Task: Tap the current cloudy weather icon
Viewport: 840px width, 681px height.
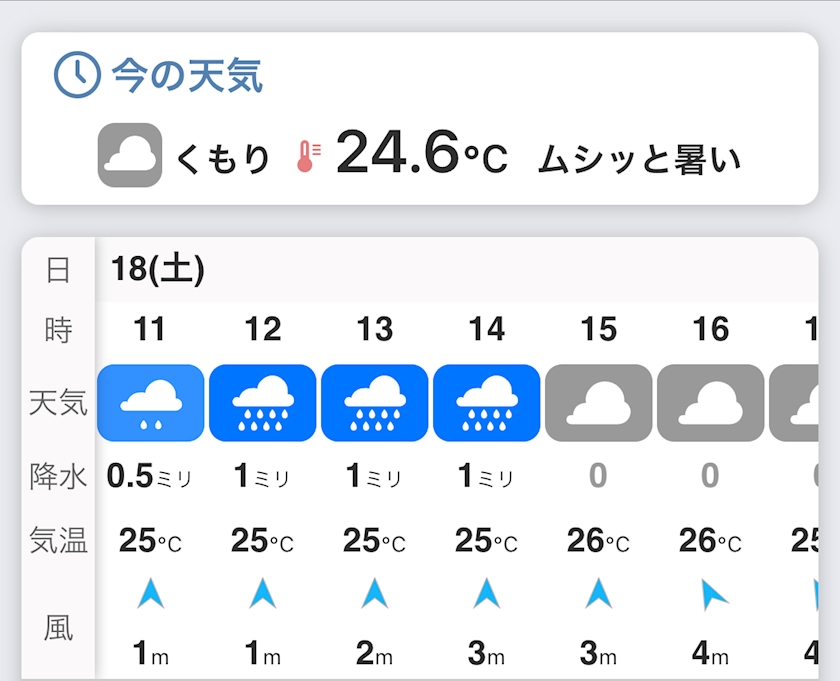Action: pyautogui.click(x=130, y=155)
